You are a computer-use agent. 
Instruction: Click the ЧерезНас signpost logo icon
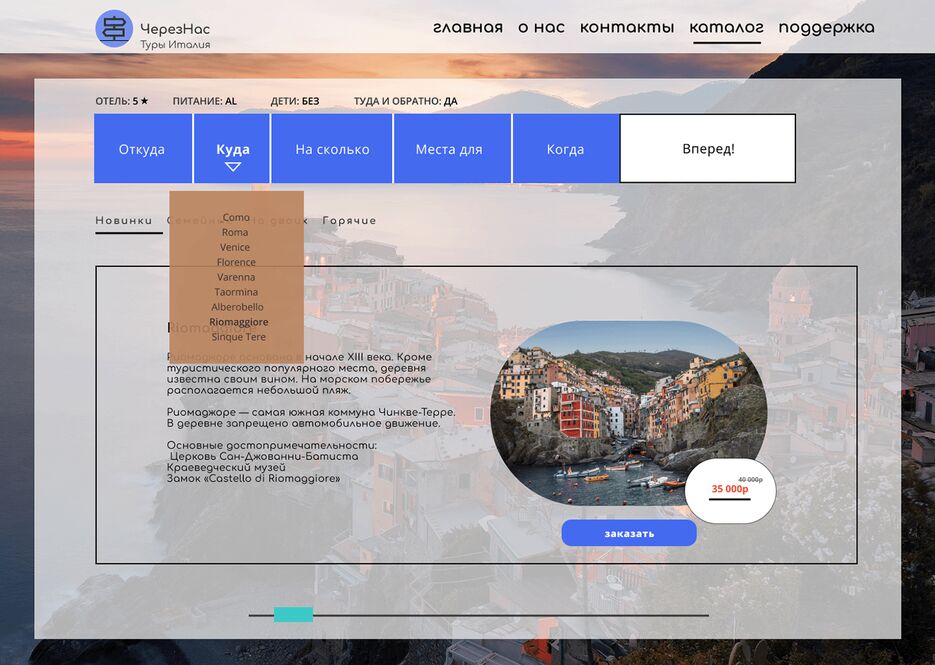click(114, 29)
